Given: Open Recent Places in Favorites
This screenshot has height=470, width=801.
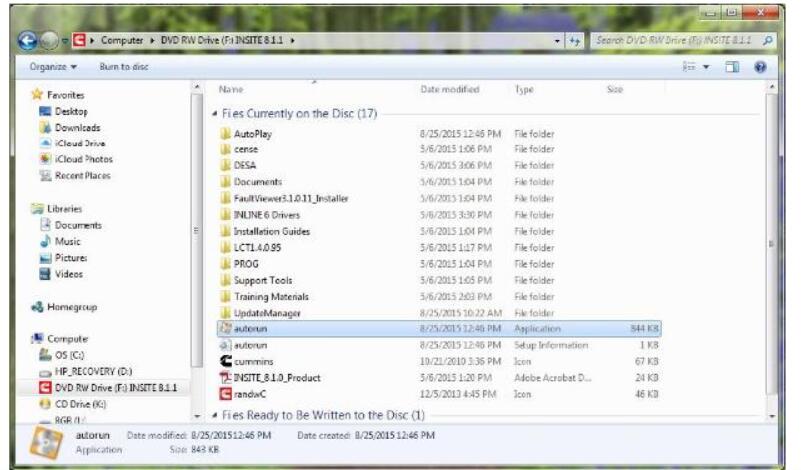Looking at the screenshot, I should click(83, 176).
